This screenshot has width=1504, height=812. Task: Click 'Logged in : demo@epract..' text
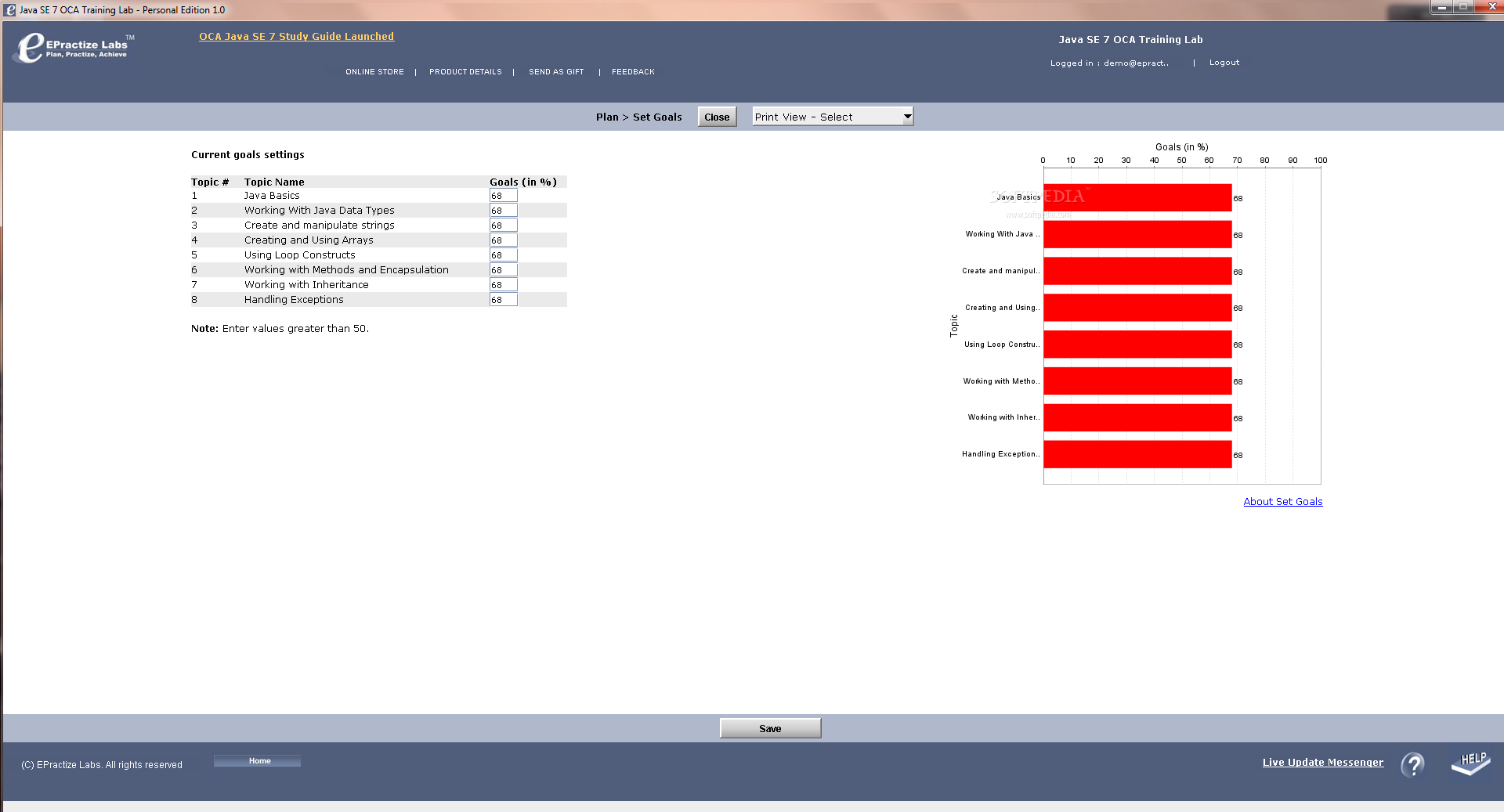click(x=1109, y=63)
